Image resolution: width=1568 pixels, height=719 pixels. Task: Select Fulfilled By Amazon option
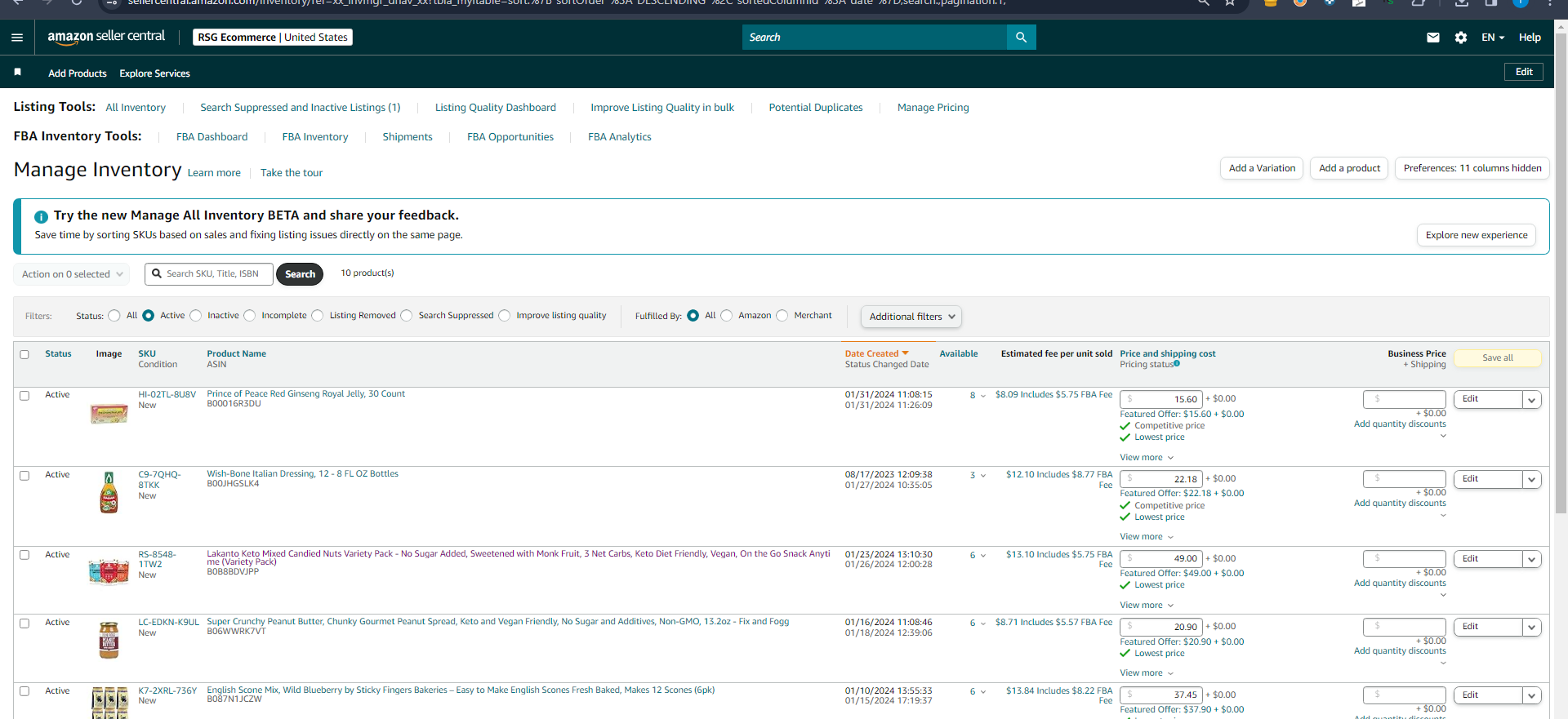(727, 316)
